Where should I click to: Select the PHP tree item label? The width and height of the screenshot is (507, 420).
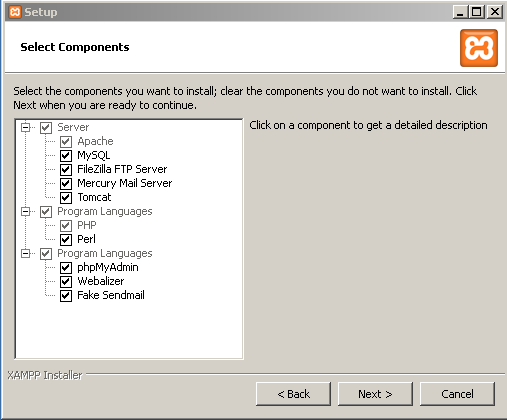[x=87, y=225]
